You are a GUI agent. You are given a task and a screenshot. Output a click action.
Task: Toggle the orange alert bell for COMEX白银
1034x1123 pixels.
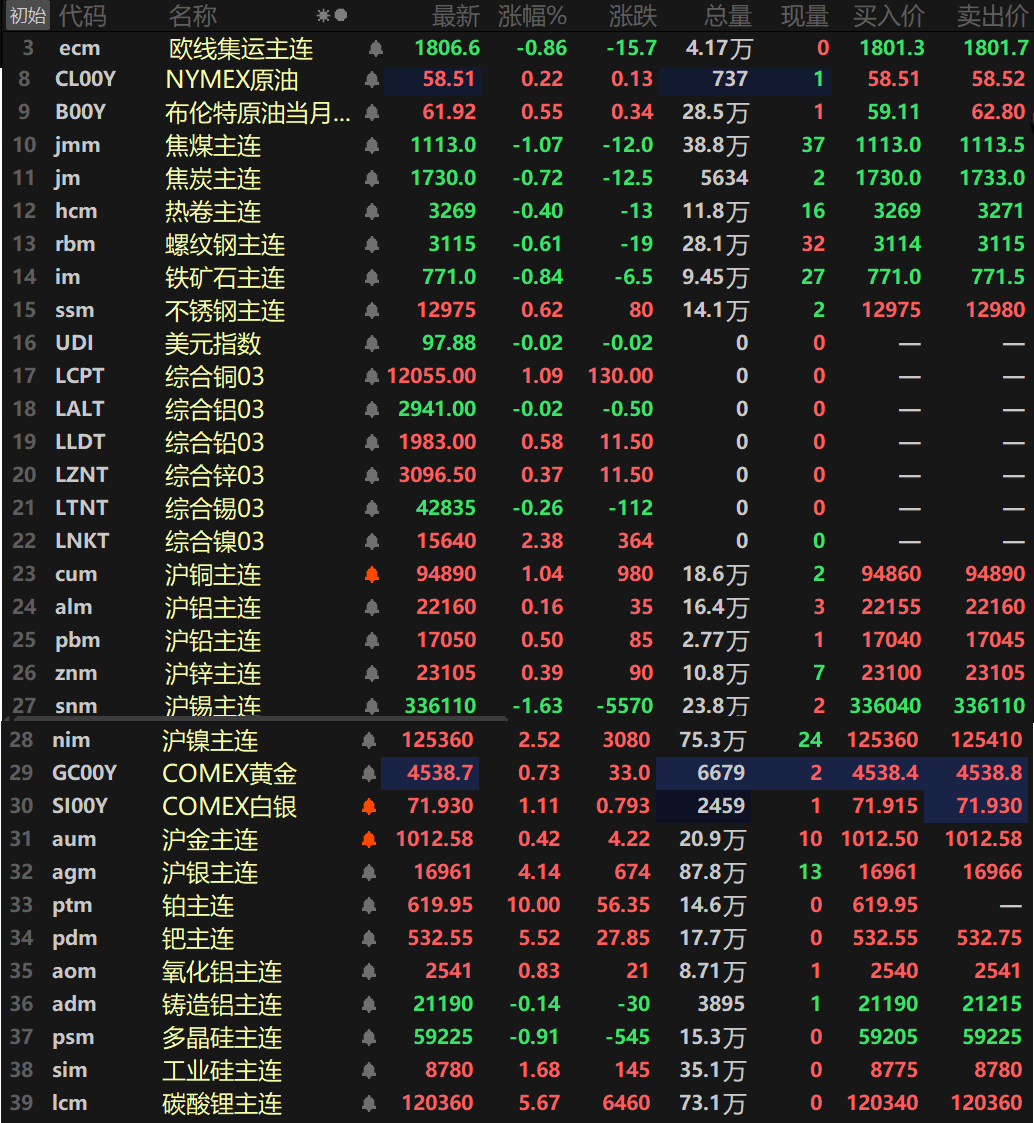click(369, 807)
